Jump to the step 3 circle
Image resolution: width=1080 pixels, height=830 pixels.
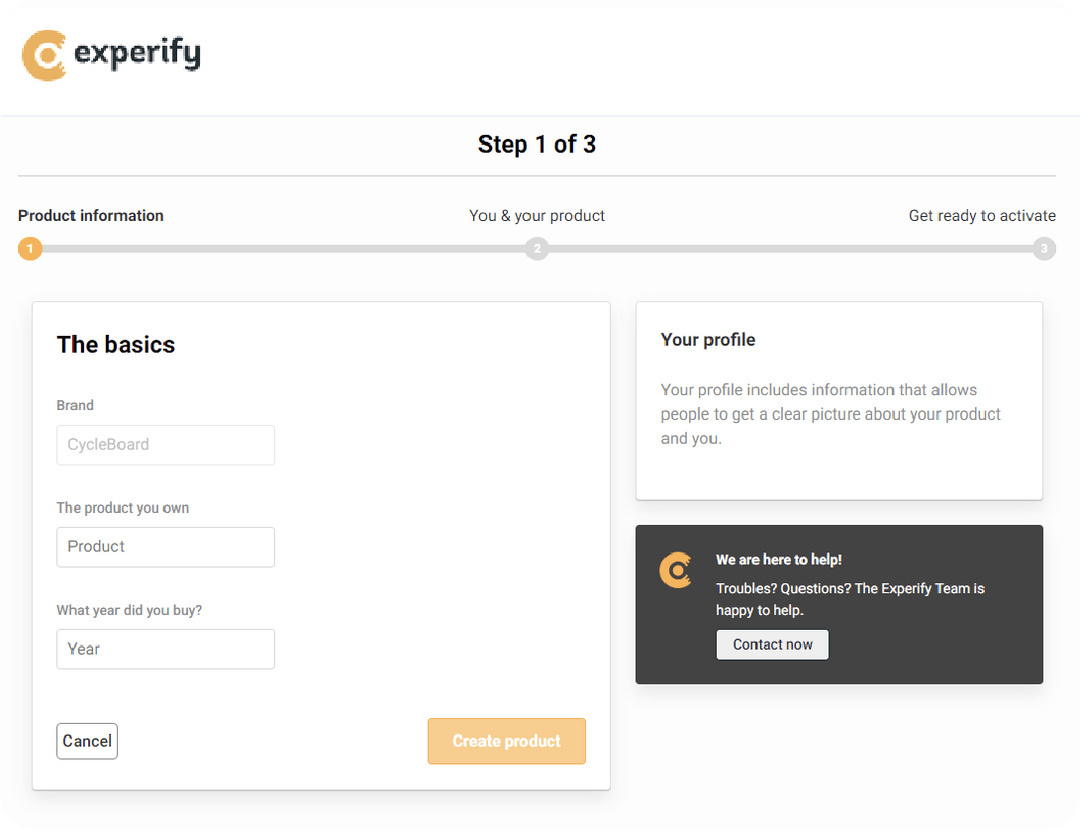(x=1044, y=249)
